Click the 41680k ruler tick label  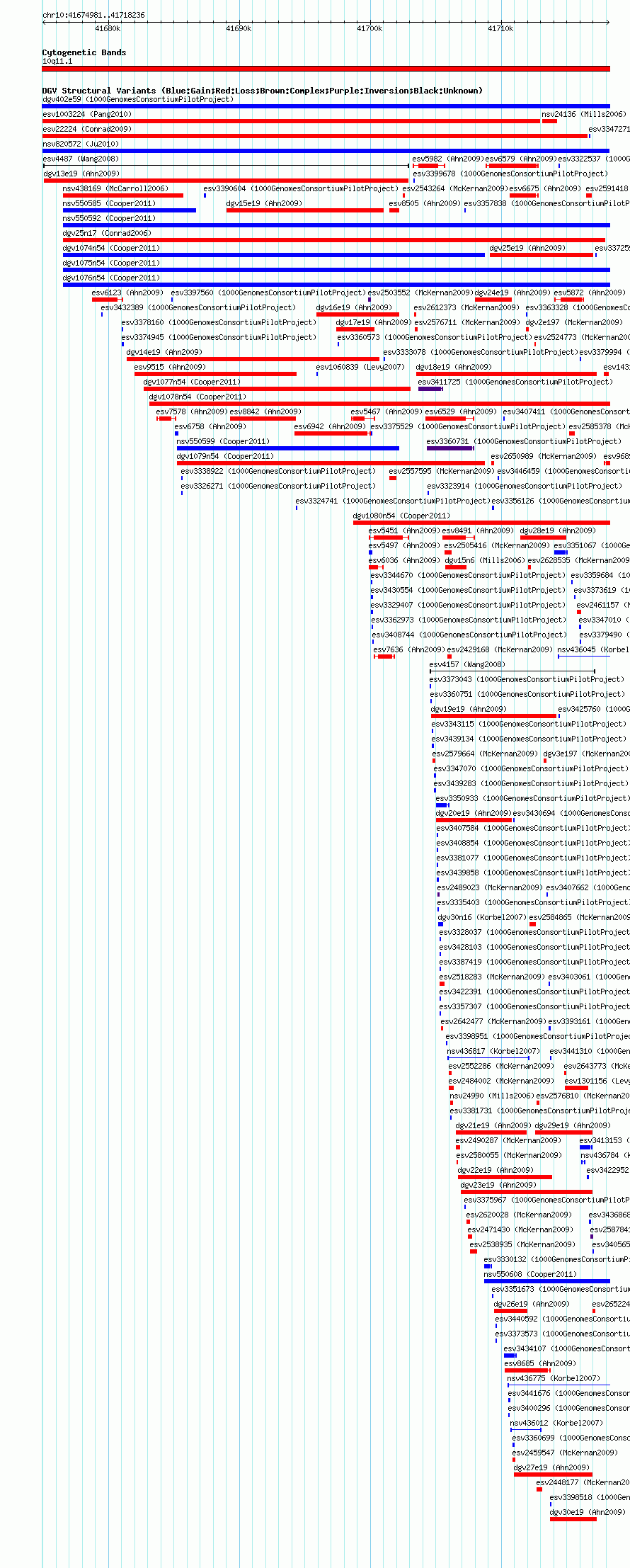tap(108, 28)
